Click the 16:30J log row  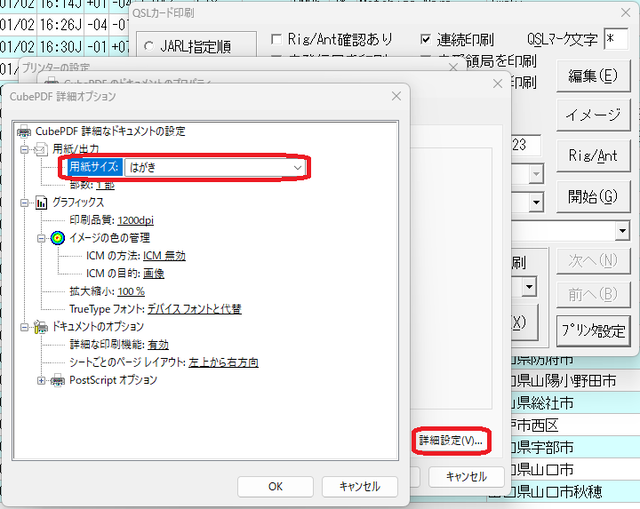(x=64, y=47)
